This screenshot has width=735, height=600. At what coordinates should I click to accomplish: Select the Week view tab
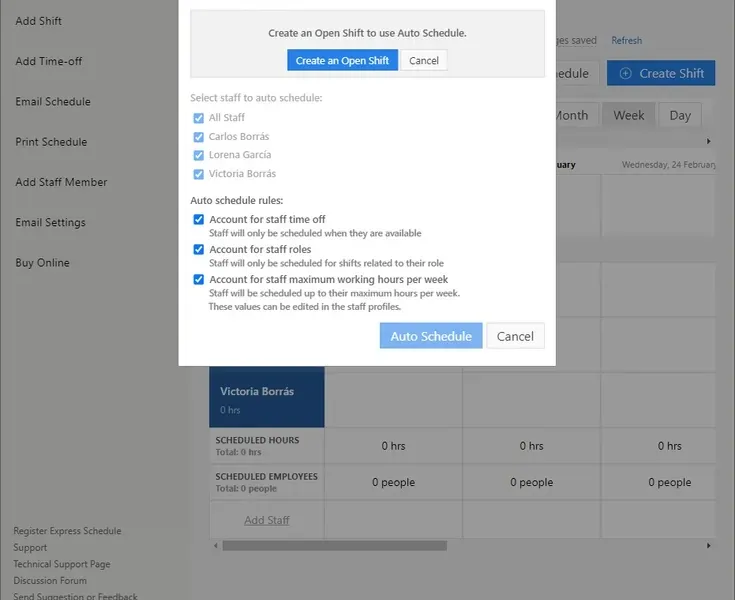(629, 115)
